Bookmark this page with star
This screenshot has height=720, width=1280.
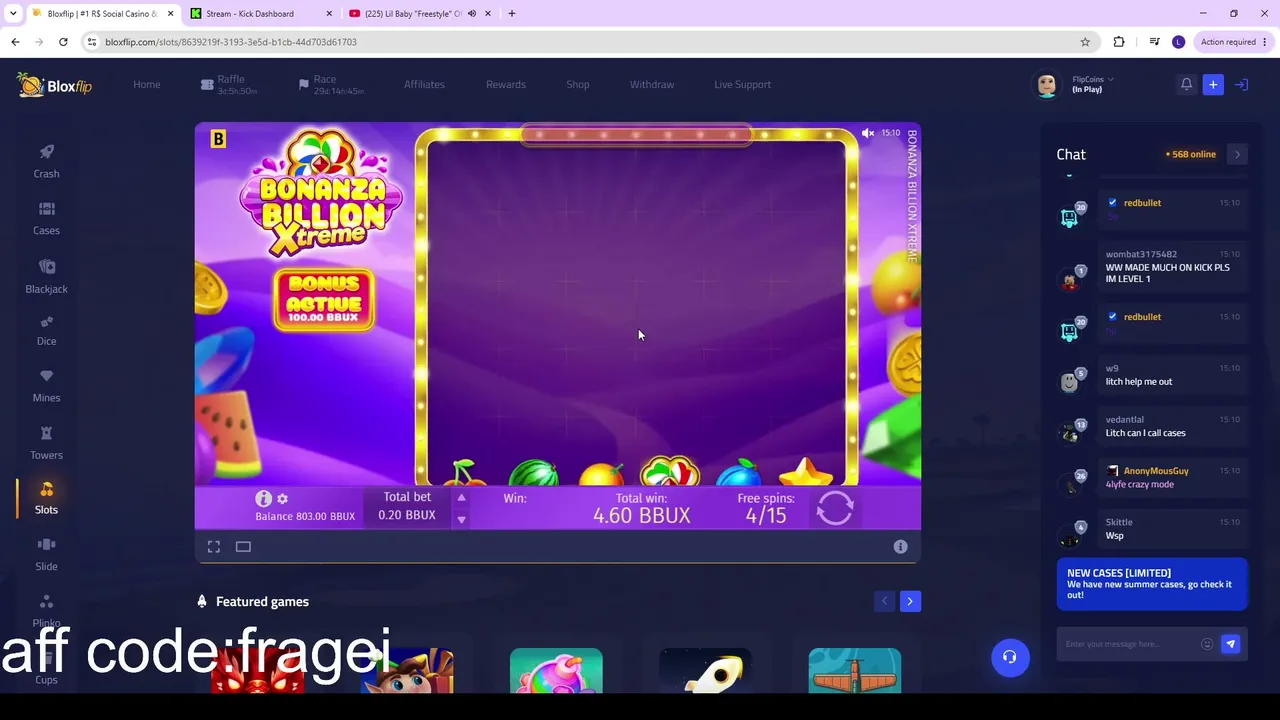click(x=1085, y=42)
